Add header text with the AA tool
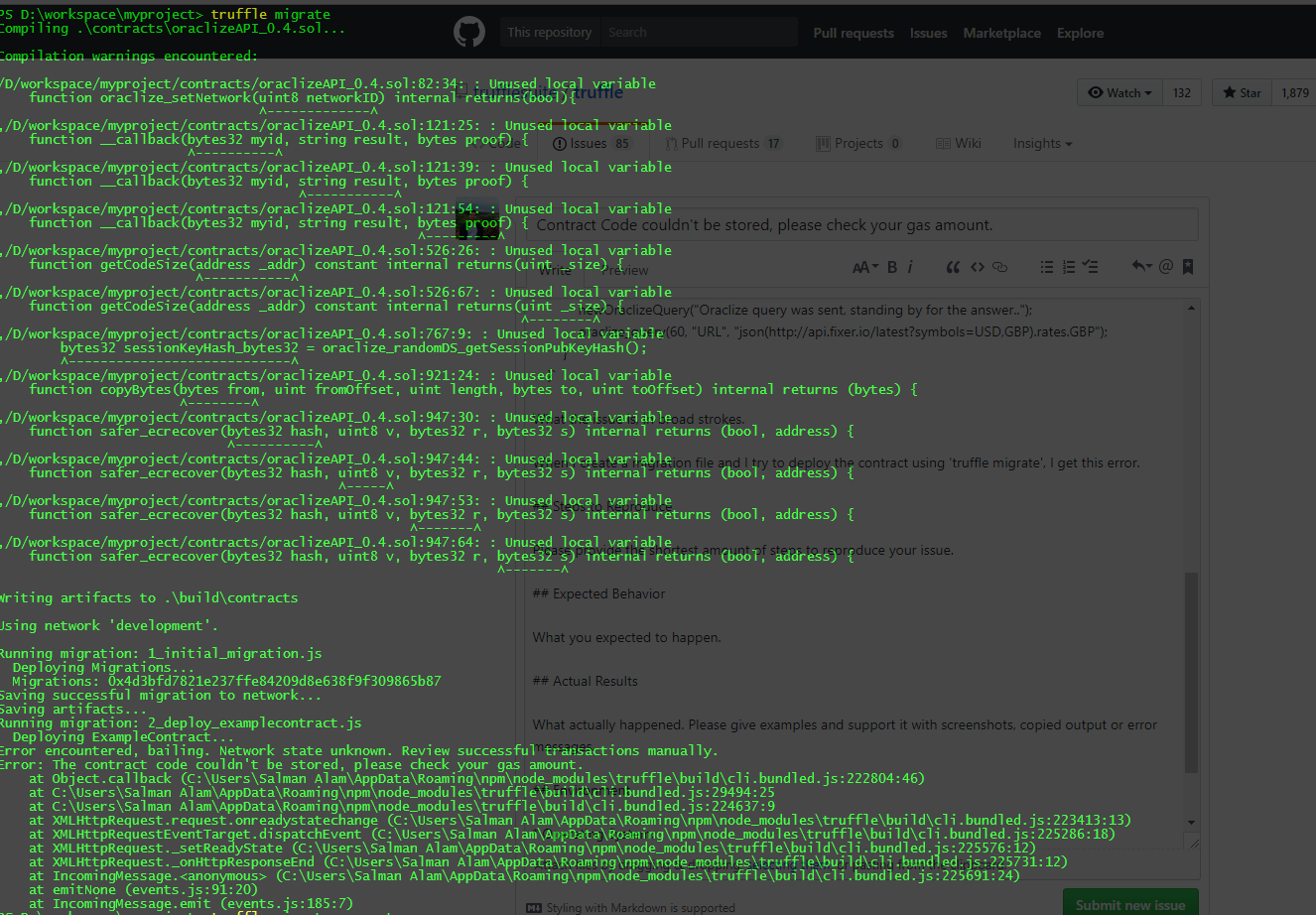 pyautogui.click(x=864, y=267)
